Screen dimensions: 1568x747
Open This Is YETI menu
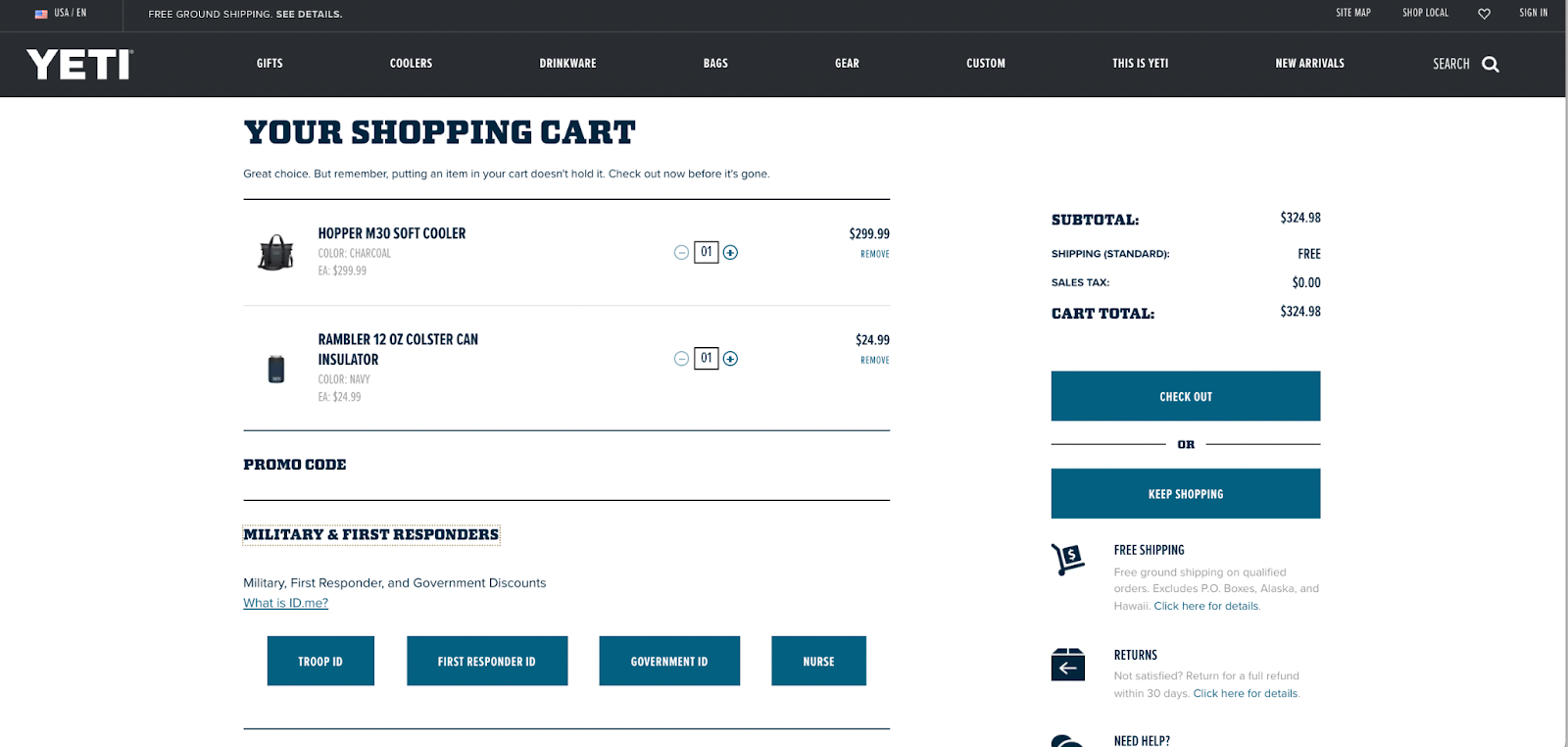(x=1140, y=64)
